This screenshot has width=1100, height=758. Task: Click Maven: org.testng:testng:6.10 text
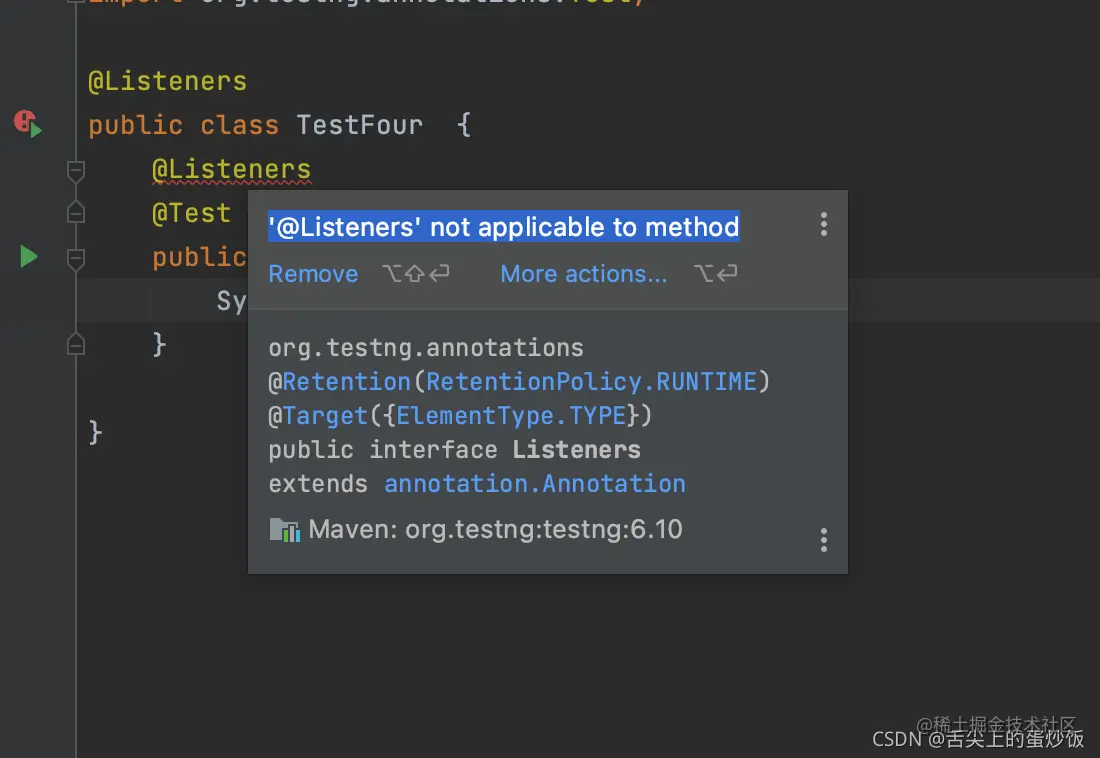(x=495, y=529)
